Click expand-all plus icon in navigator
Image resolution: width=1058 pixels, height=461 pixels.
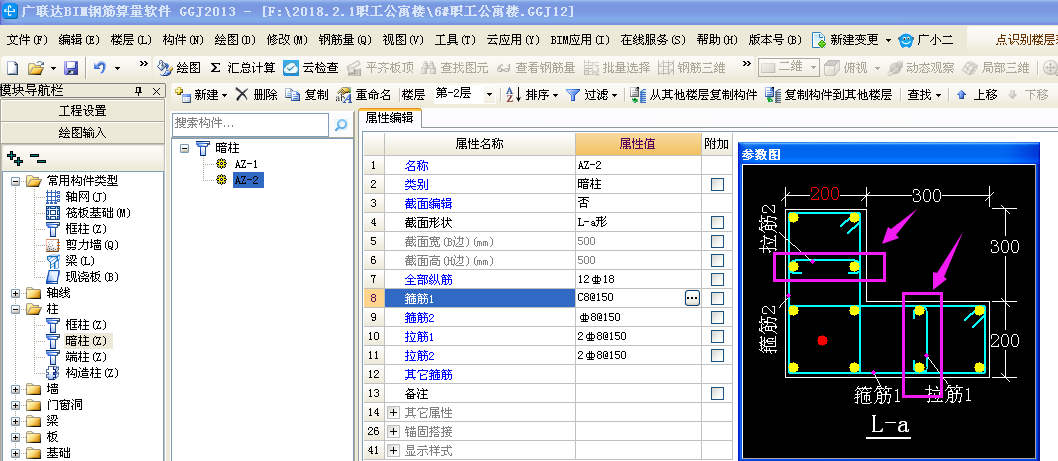pos(15,159)
